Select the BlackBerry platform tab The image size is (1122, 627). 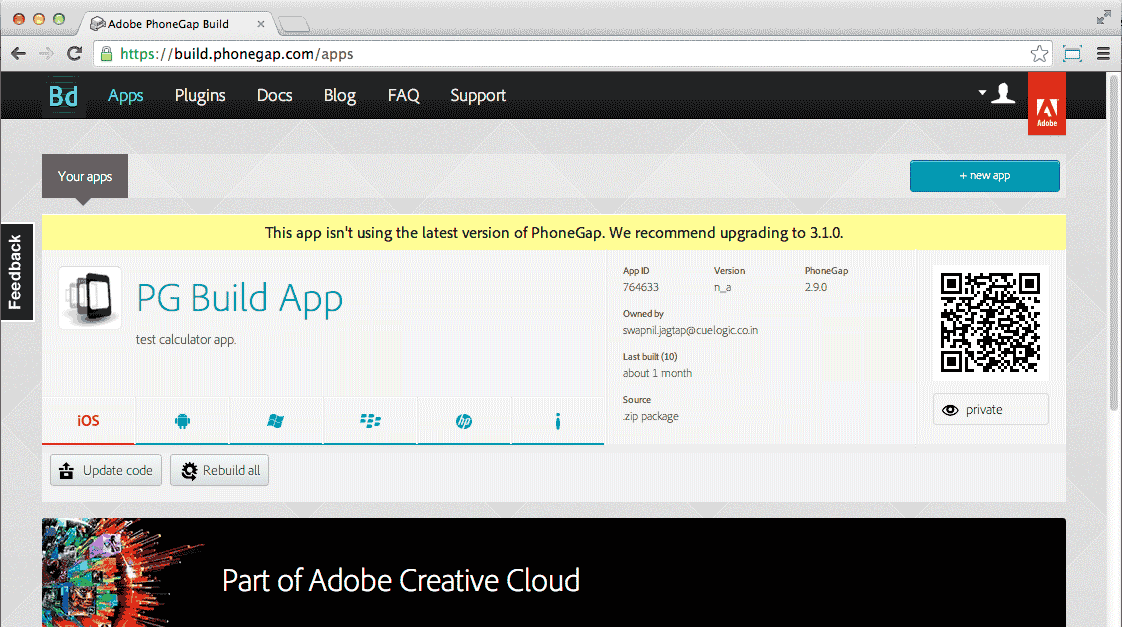coord(370,421)
